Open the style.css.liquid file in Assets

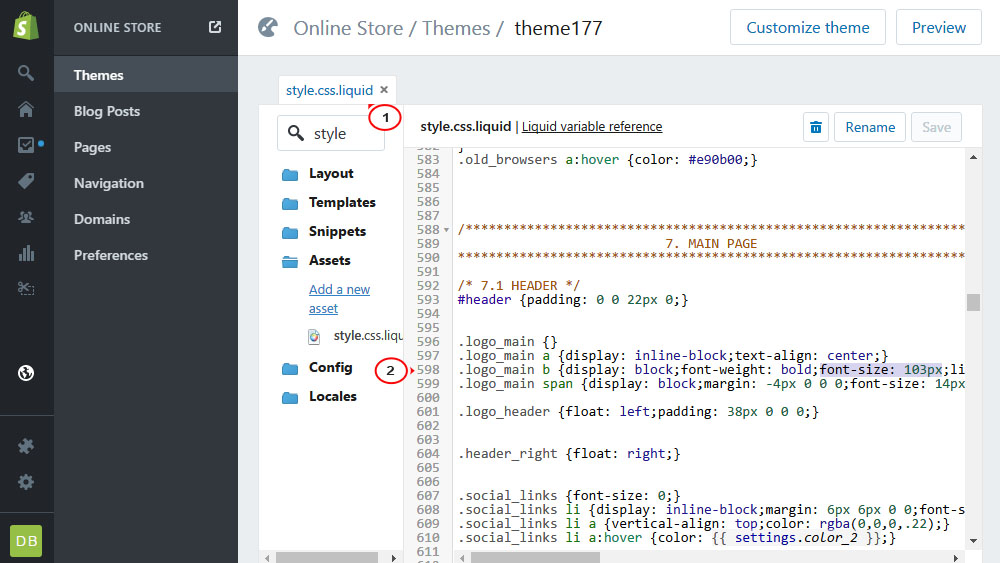(x=368, y=335)
